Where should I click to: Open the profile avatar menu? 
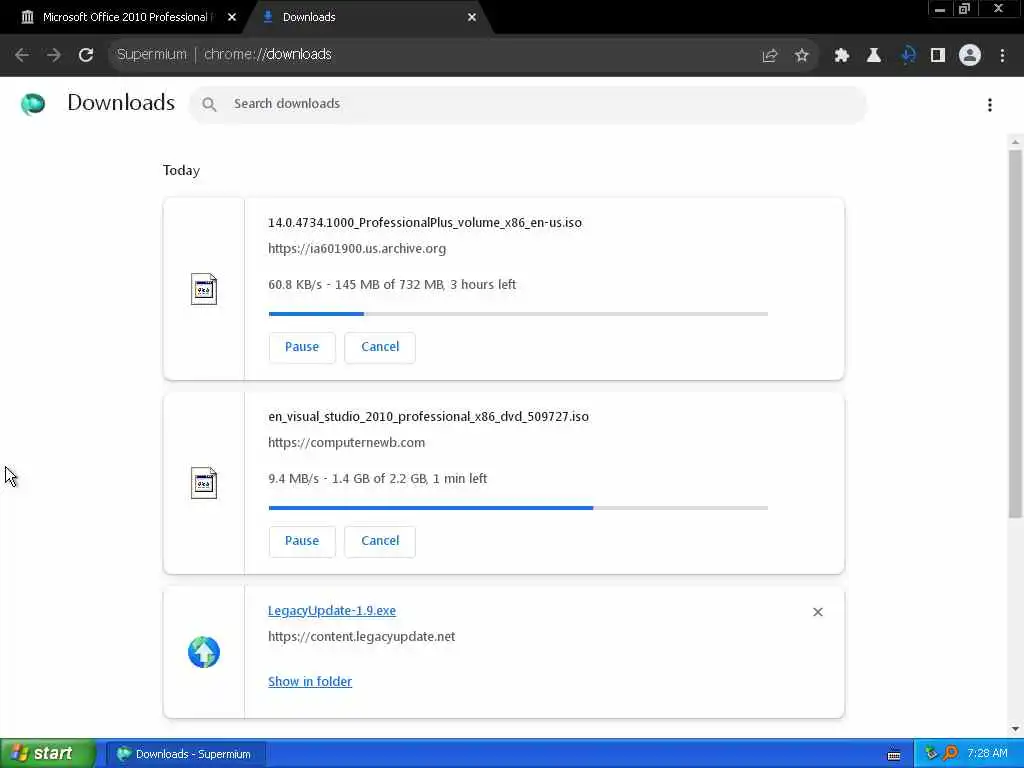pyautogui.click(x=970, y=55)
